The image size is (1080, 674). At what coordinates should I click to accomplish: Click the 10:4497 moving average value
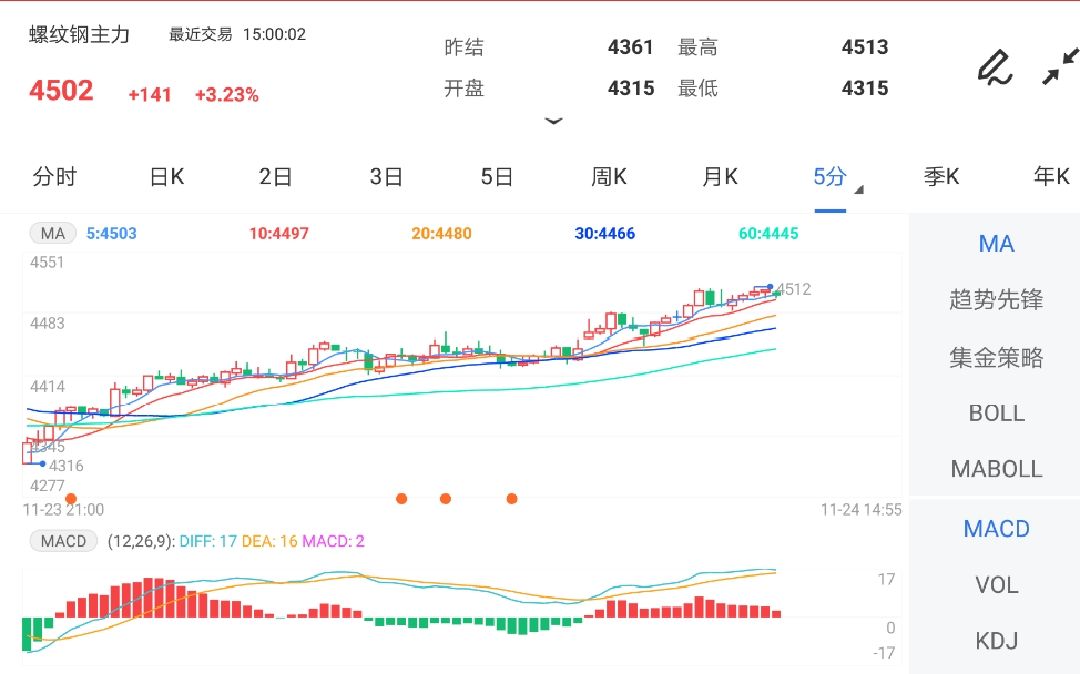[279, 233]
